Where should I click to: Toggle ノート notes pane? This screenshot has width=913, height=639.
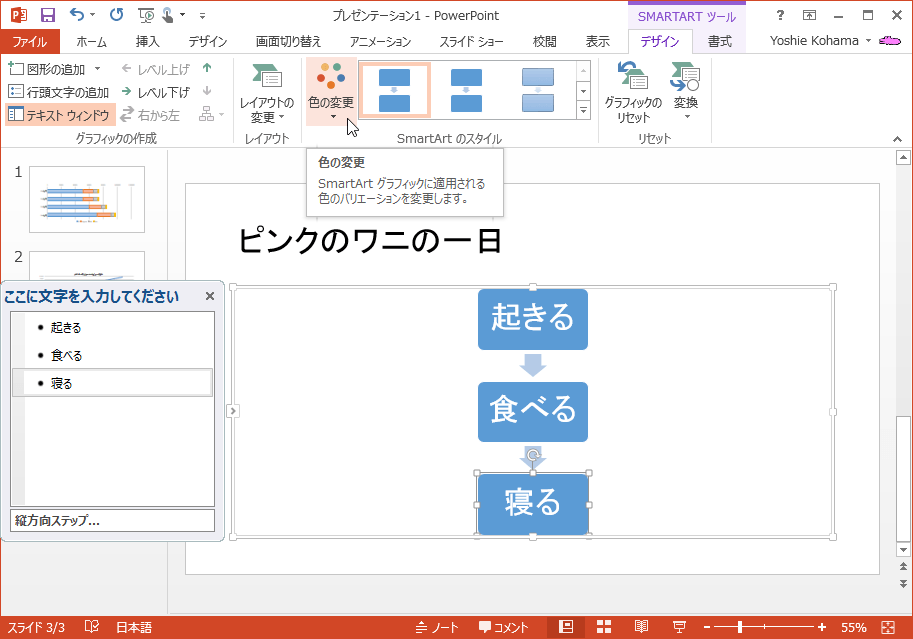(x=437, y=627)
